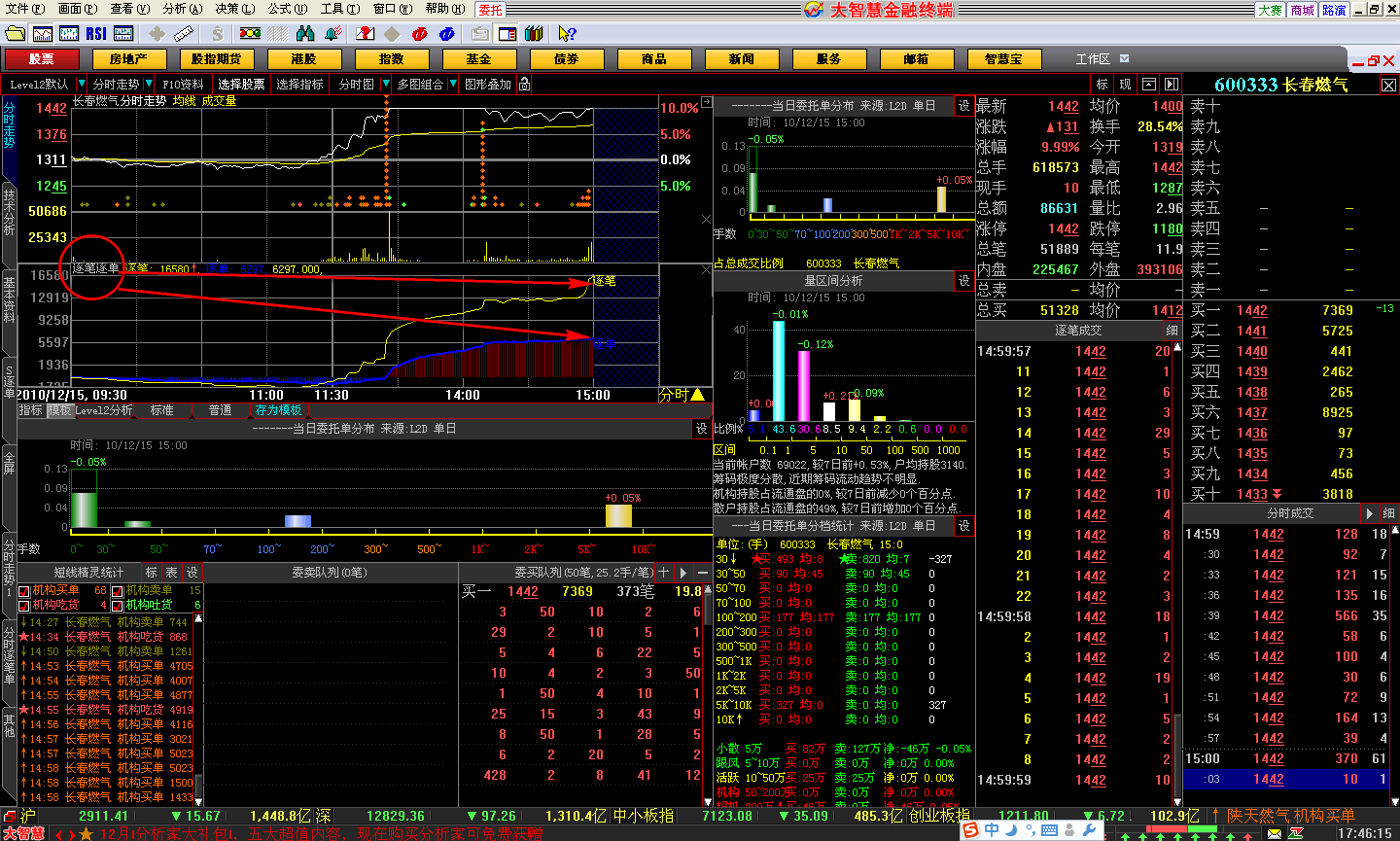The width and height of the screenshot is (1400, 841).
Task: Select the highlighted 15:00:03 trade row
Action: click(1288, 779)
